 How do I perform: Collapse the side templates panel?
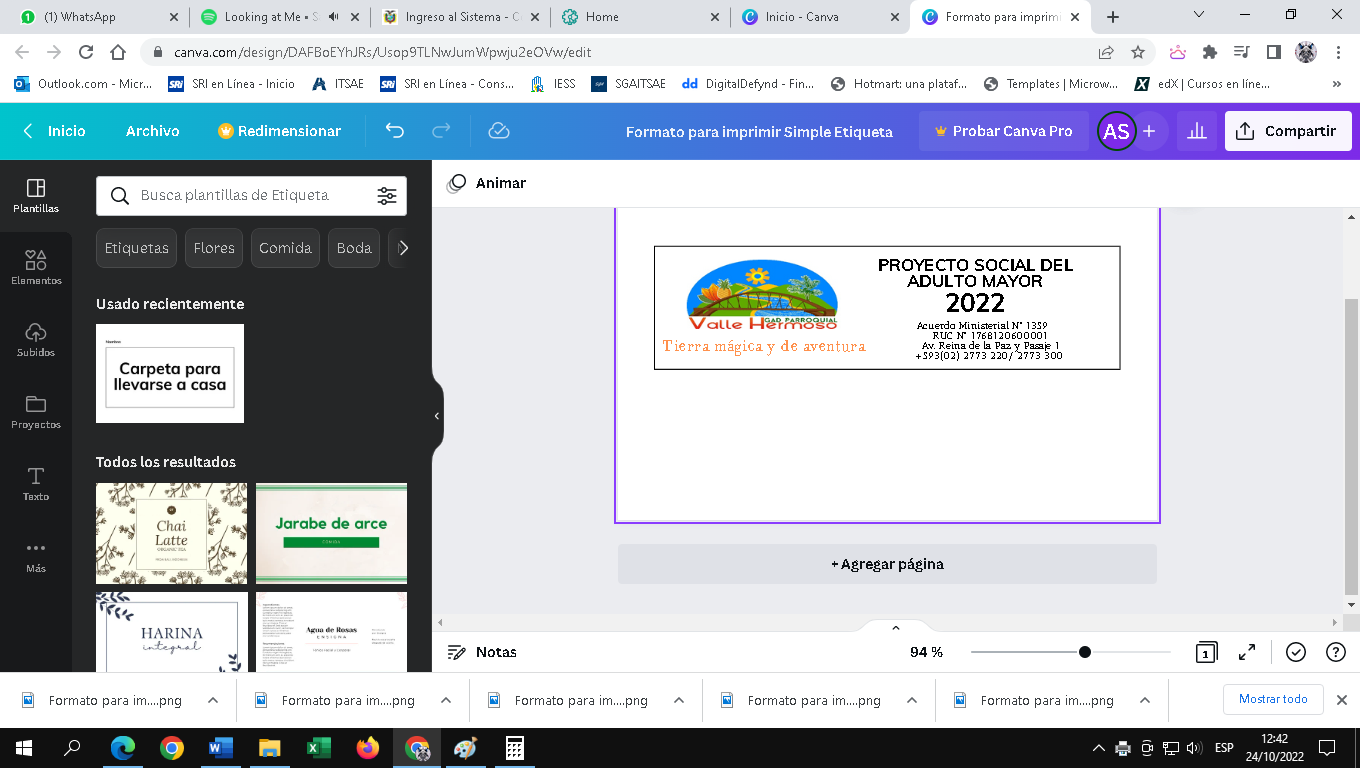tap(437, 416)
